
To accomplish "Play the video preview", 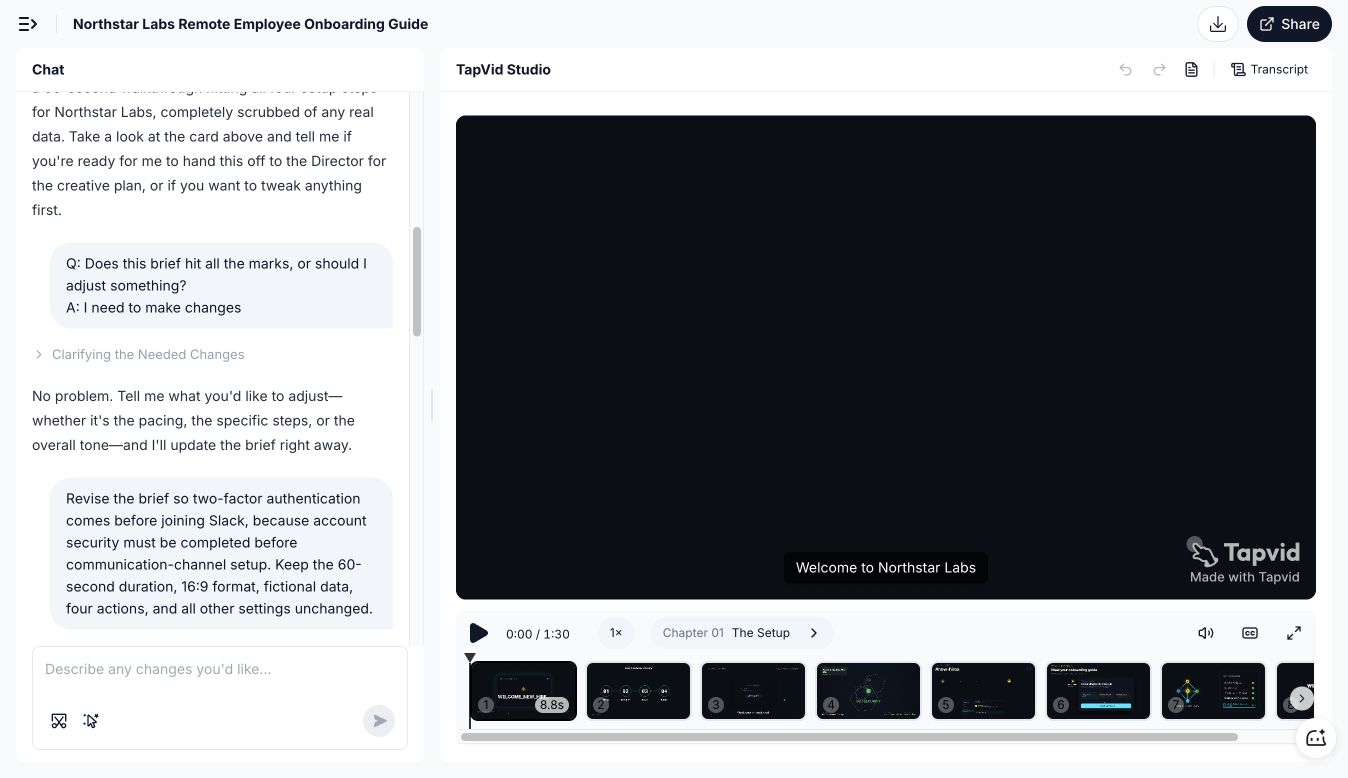I will tap(479, 633).
